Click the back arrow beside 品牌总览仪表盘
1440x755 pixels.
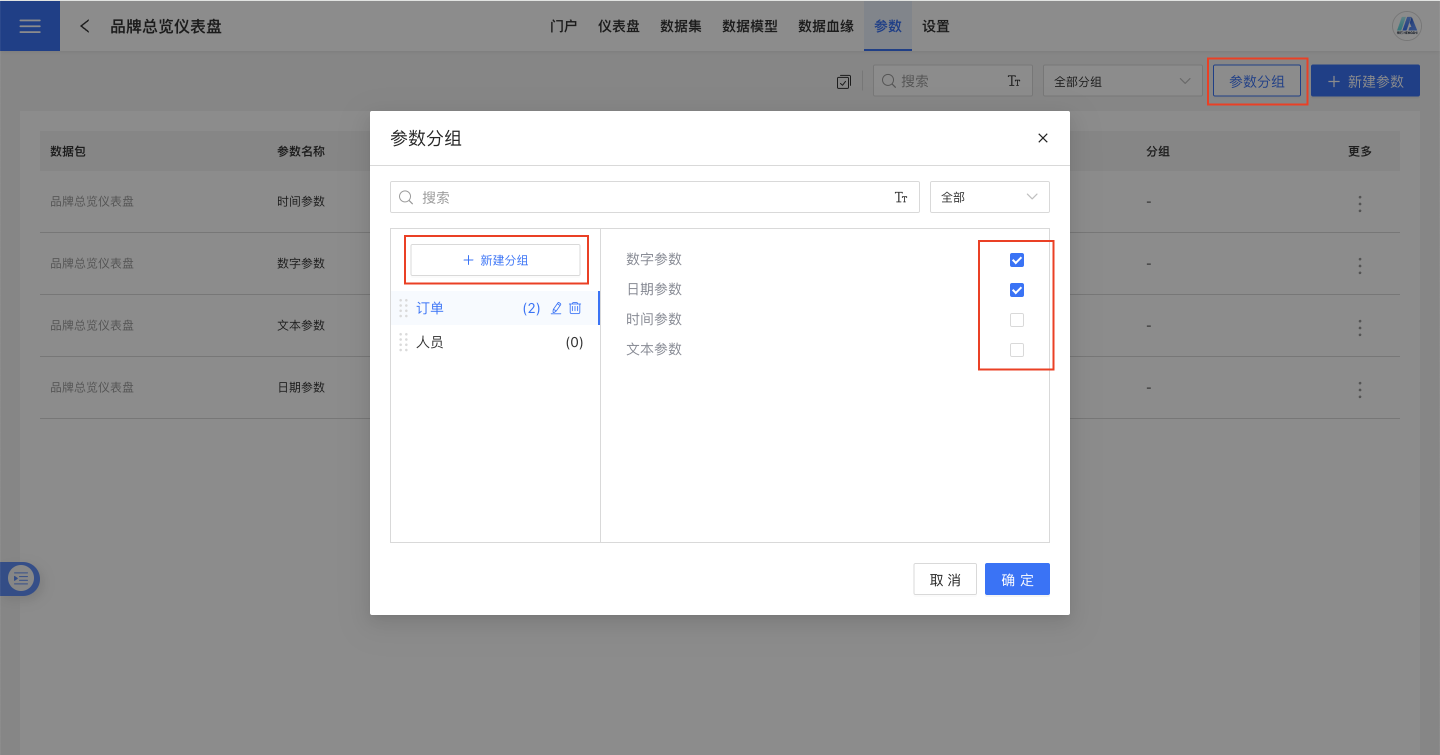point(85,26)
